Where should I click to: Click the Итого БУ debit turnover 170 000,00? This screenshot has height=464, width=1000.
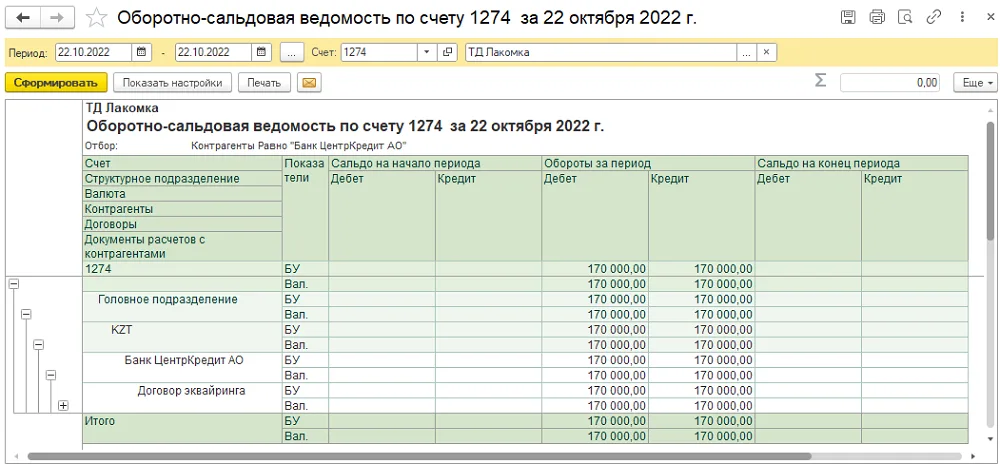pos(595,421)
